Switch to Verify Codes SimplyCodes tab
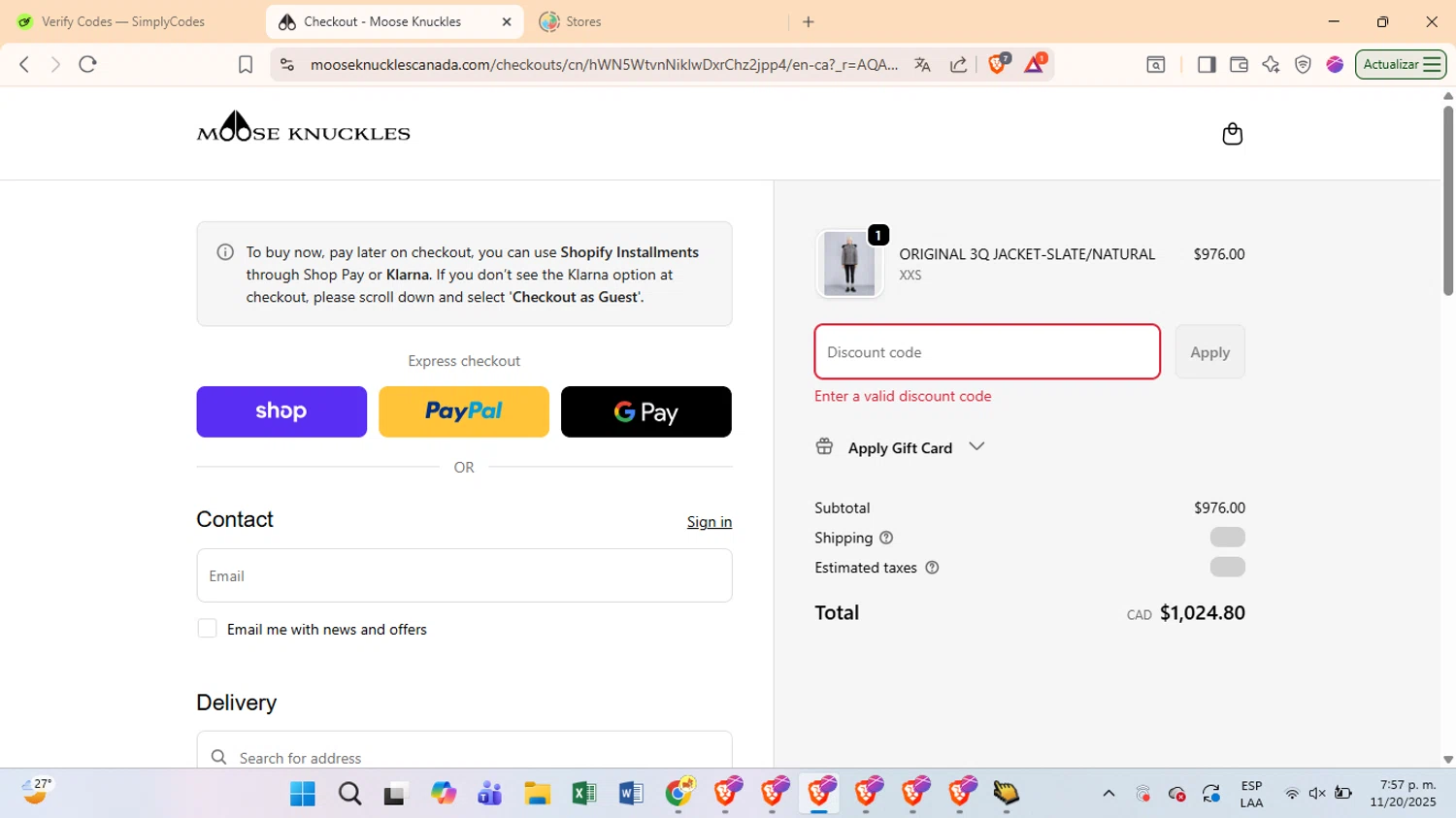This screenshot has width=1456, height=818. [123, 21]
